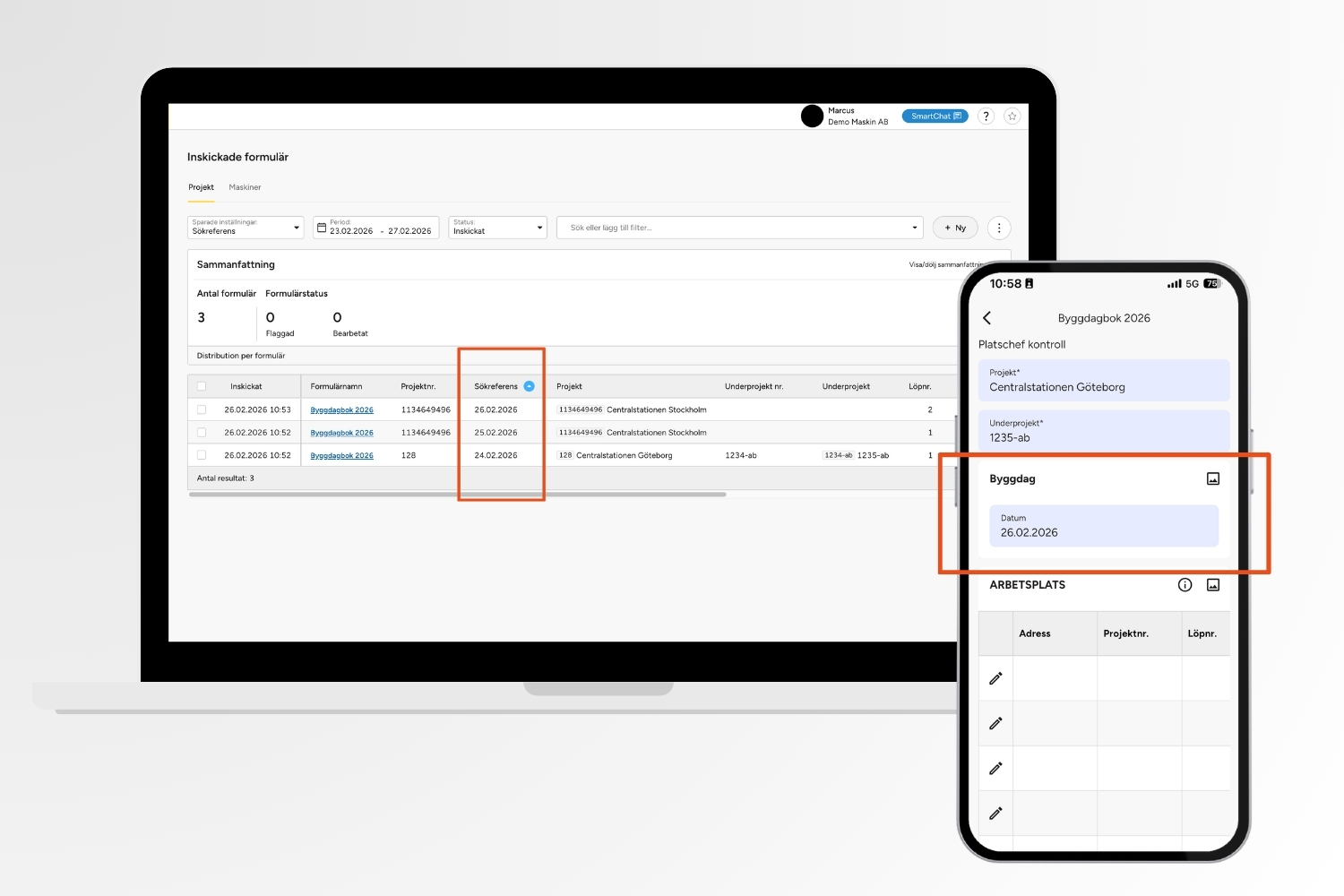Select the checkbox for project 128 row
Screen dimensions: 1344x896
(202, 455)
